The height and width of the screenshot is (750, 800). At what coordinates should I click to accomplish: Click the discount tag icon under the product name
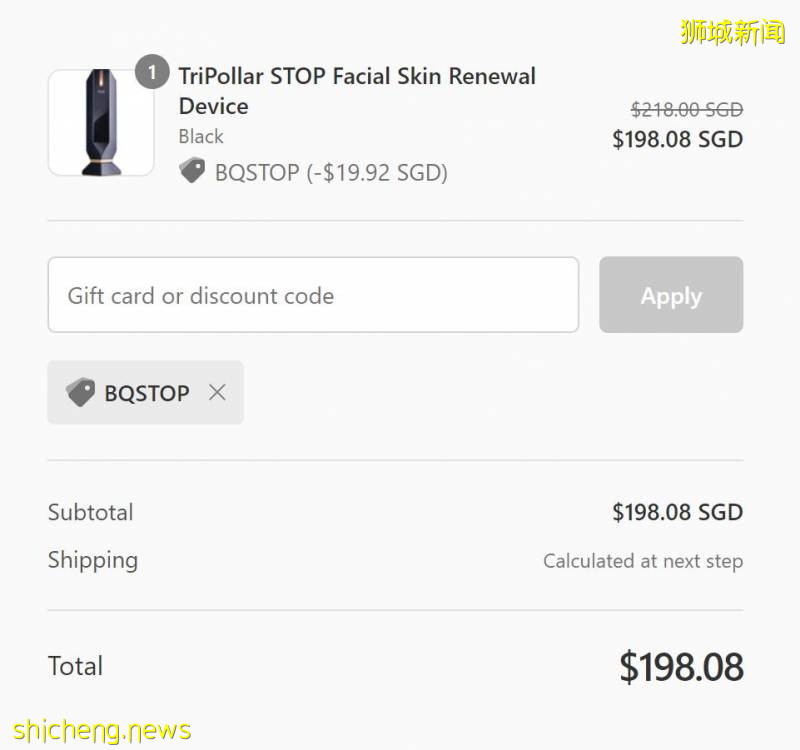pos(192,171)
